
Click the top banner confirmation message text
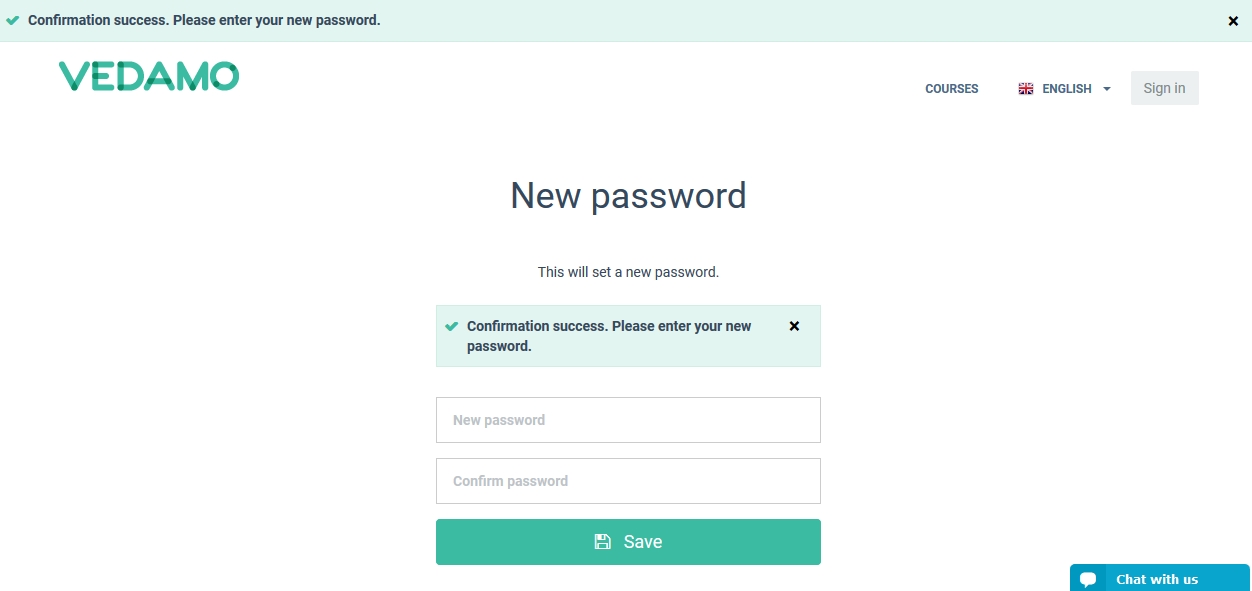pos(204,20)
